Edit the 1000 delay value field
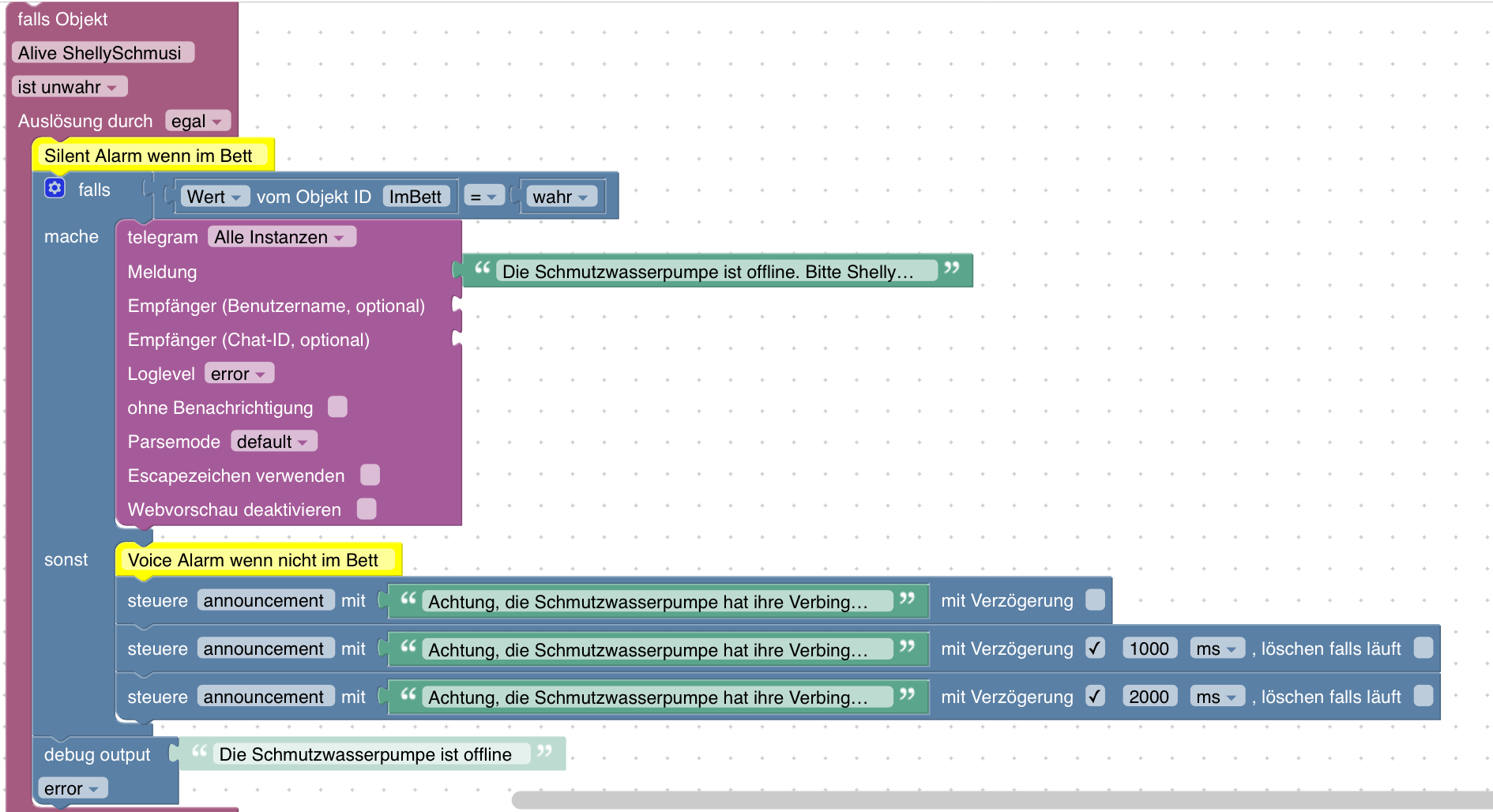 point(1149,648)
